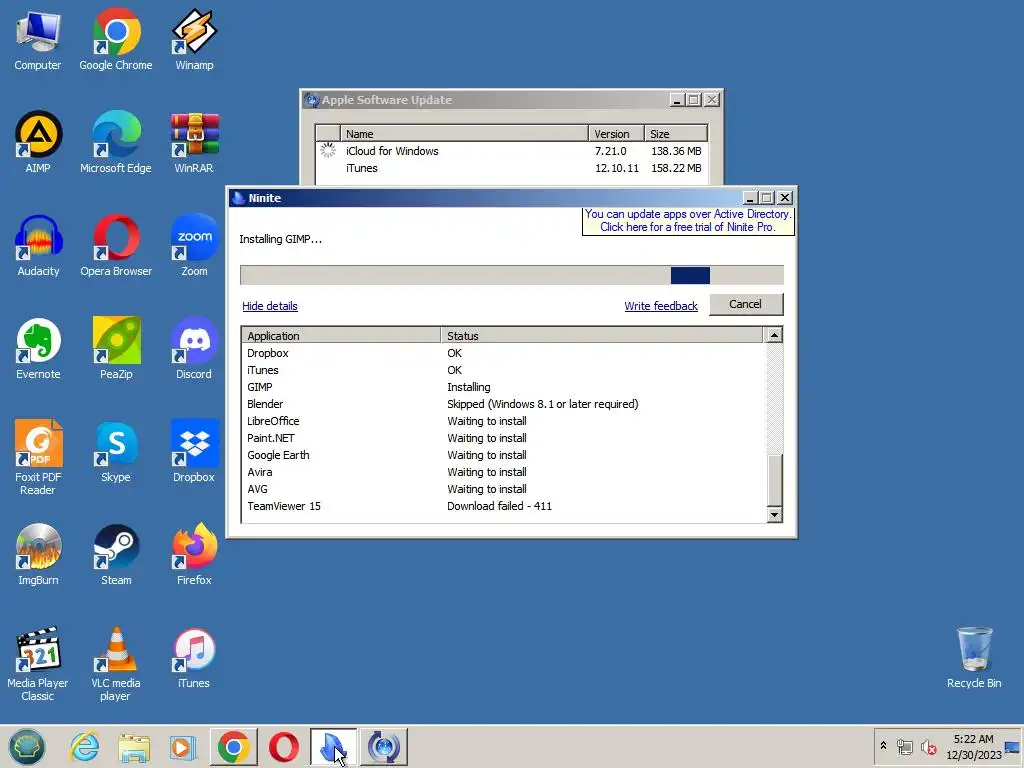The height and width of the screenshot is (768, 1024).
Task: Click the Ninite installation progress bar
Action: point(511,275)
